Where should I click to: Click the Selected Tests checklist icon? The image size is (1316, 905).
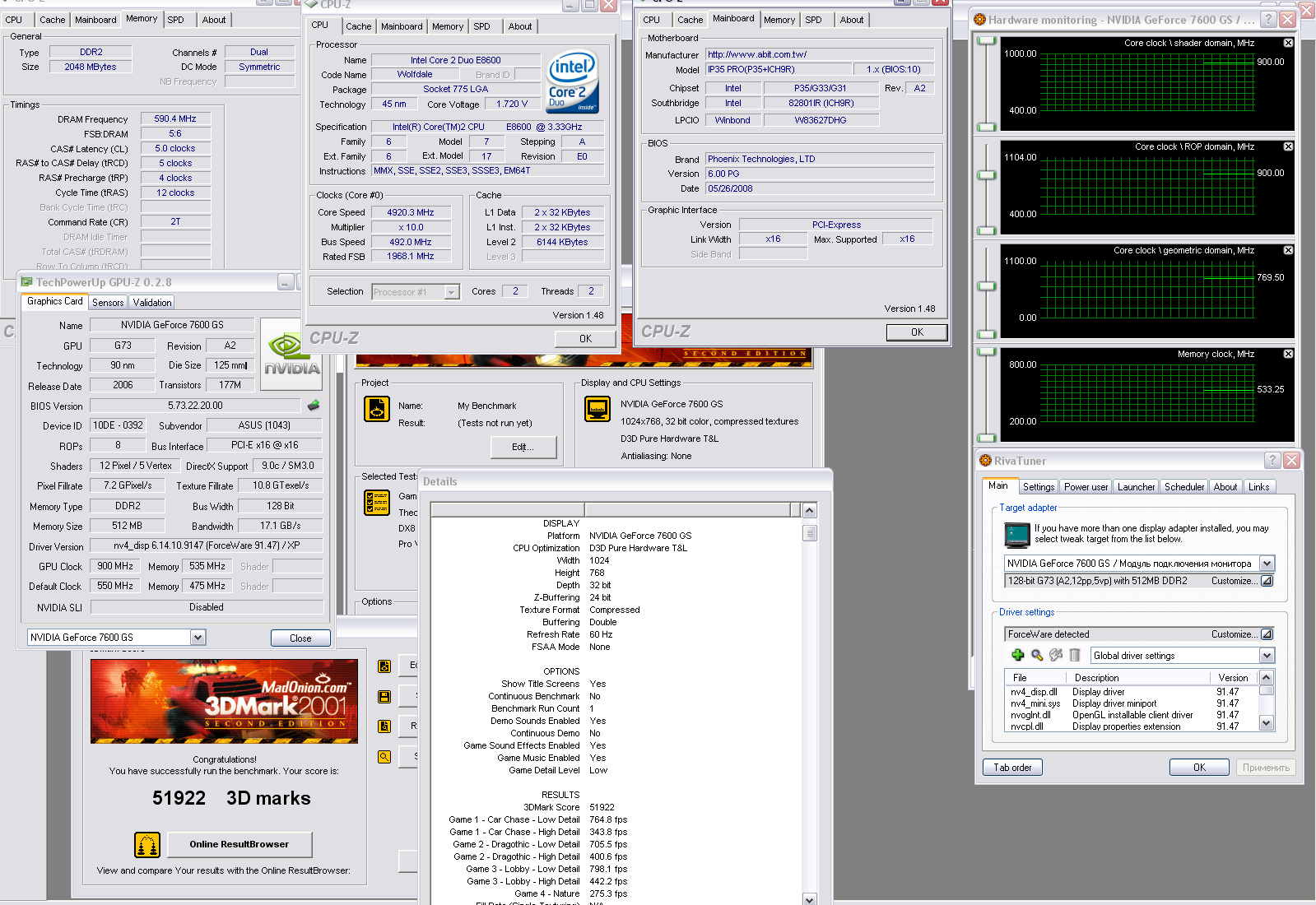click(377, 503)
